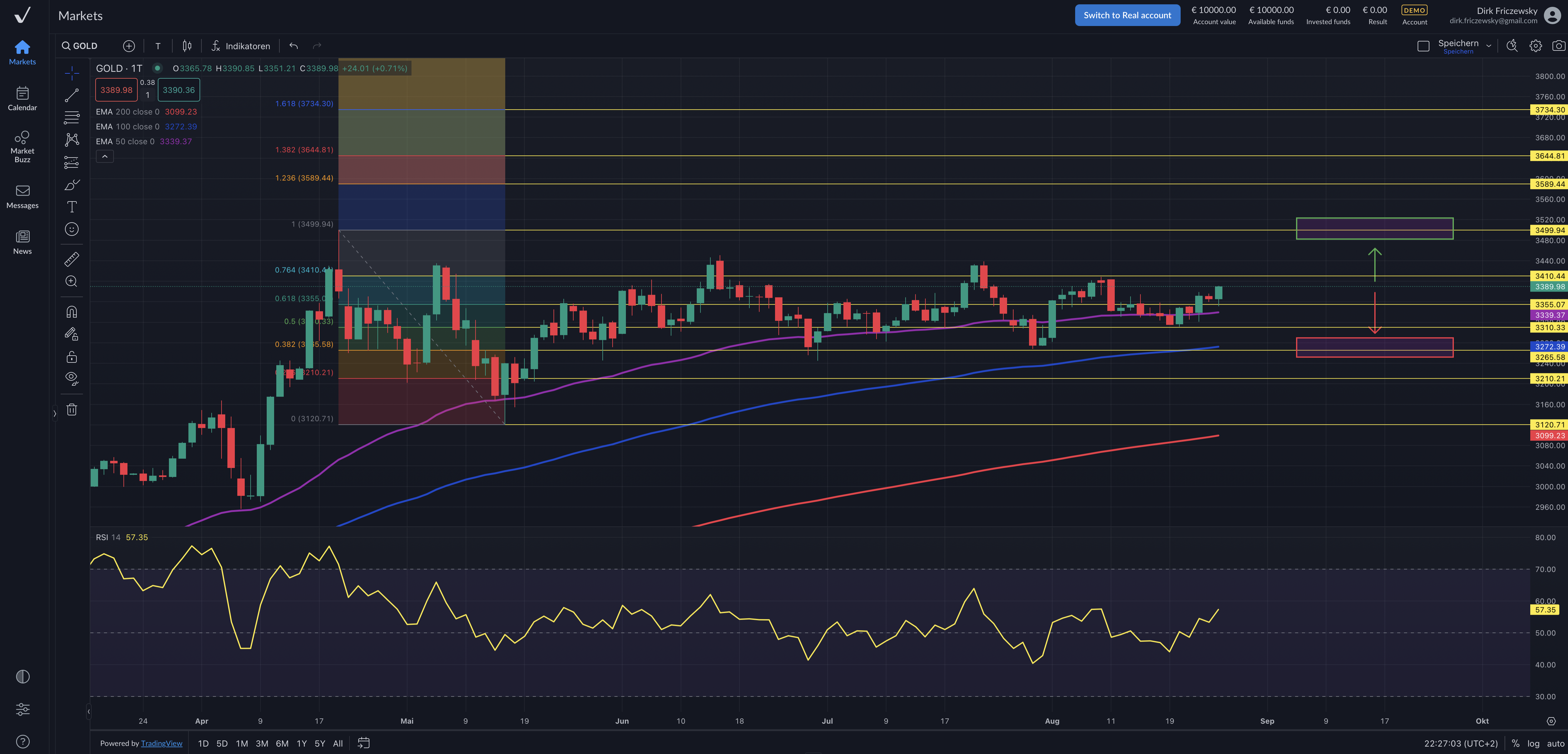Follow the TradingView link

click(x=161, y=744)
